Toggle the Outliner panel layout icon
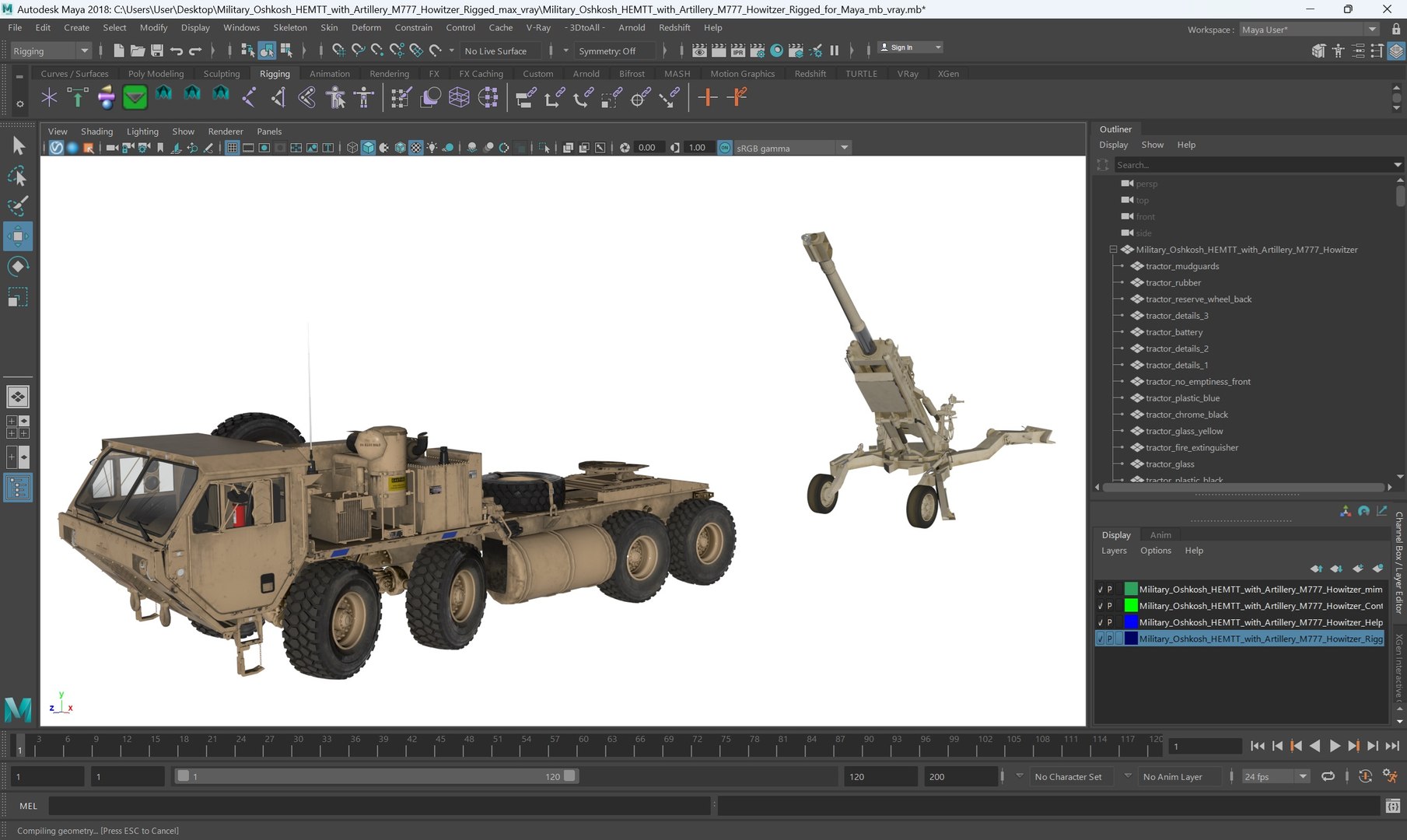Screen dimensions: 1407x840 pyautogui.click(x=18, y=488)
